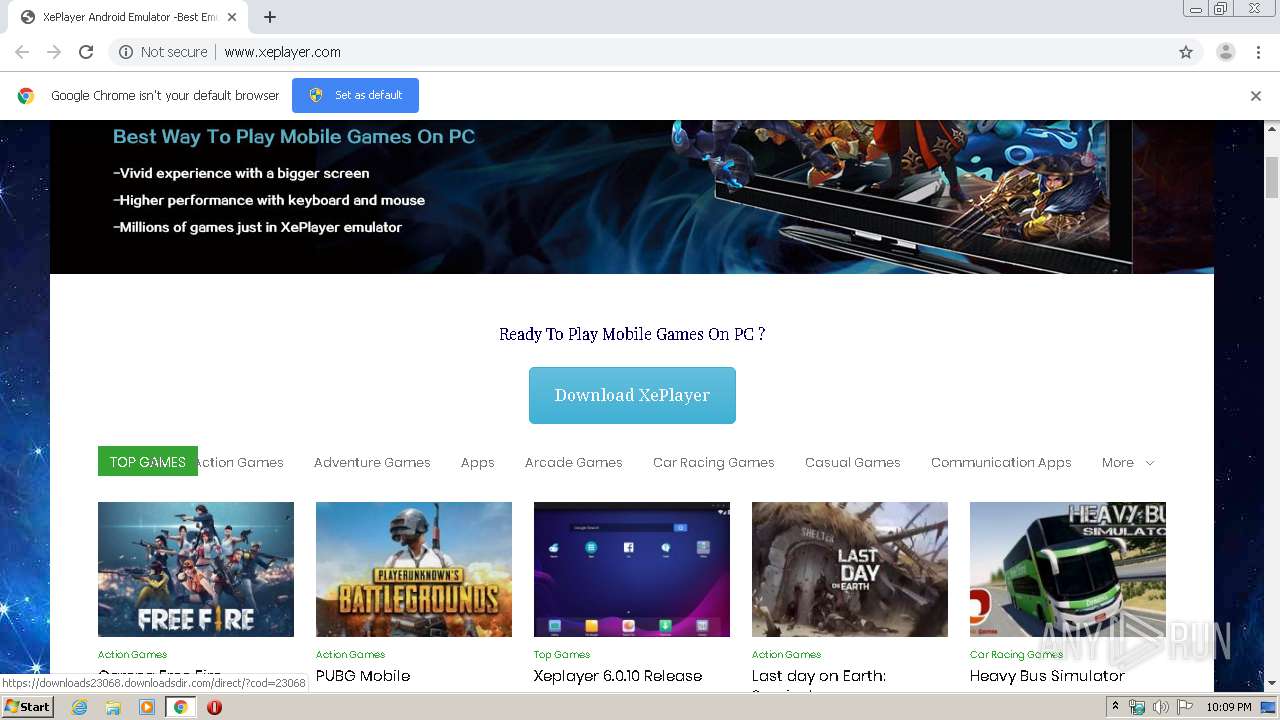Bookmark this page with the star

point(1186,52)
